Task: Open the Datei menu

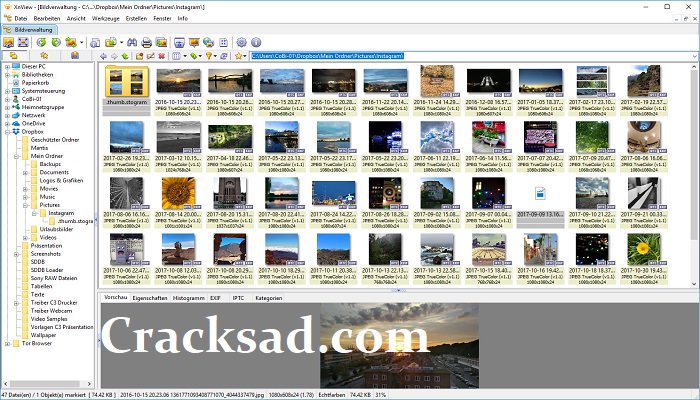Action: 21,18
